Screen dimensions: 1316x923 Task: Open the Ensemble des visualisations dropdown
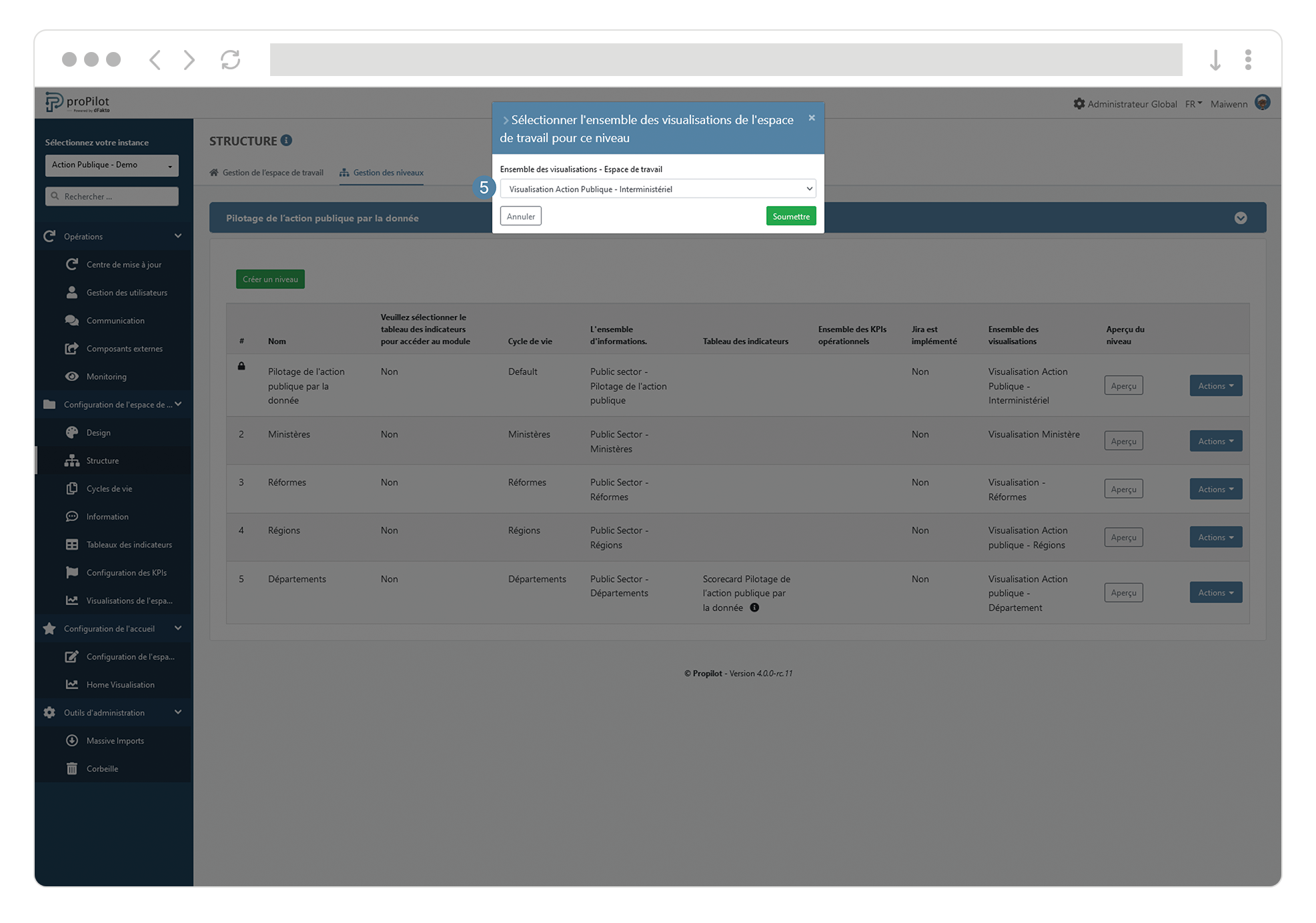point(657,189)
